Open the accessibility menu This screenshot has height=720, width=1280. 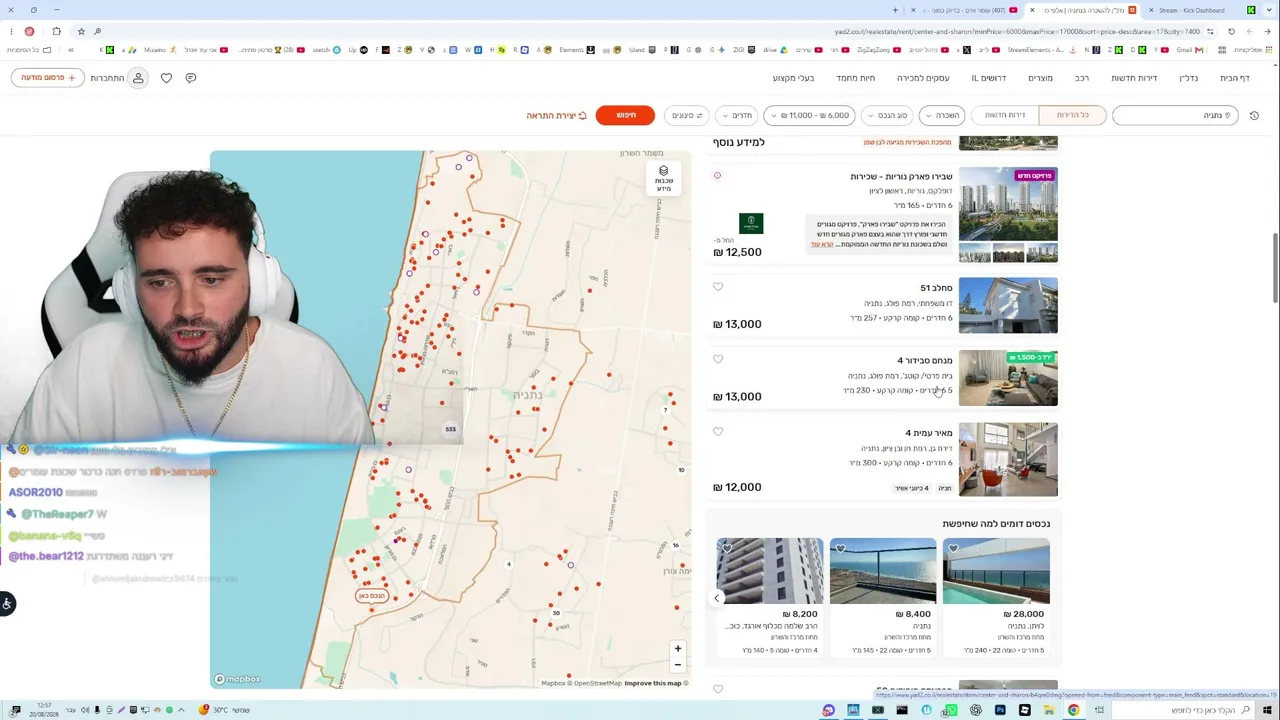[x=7, y=603]
